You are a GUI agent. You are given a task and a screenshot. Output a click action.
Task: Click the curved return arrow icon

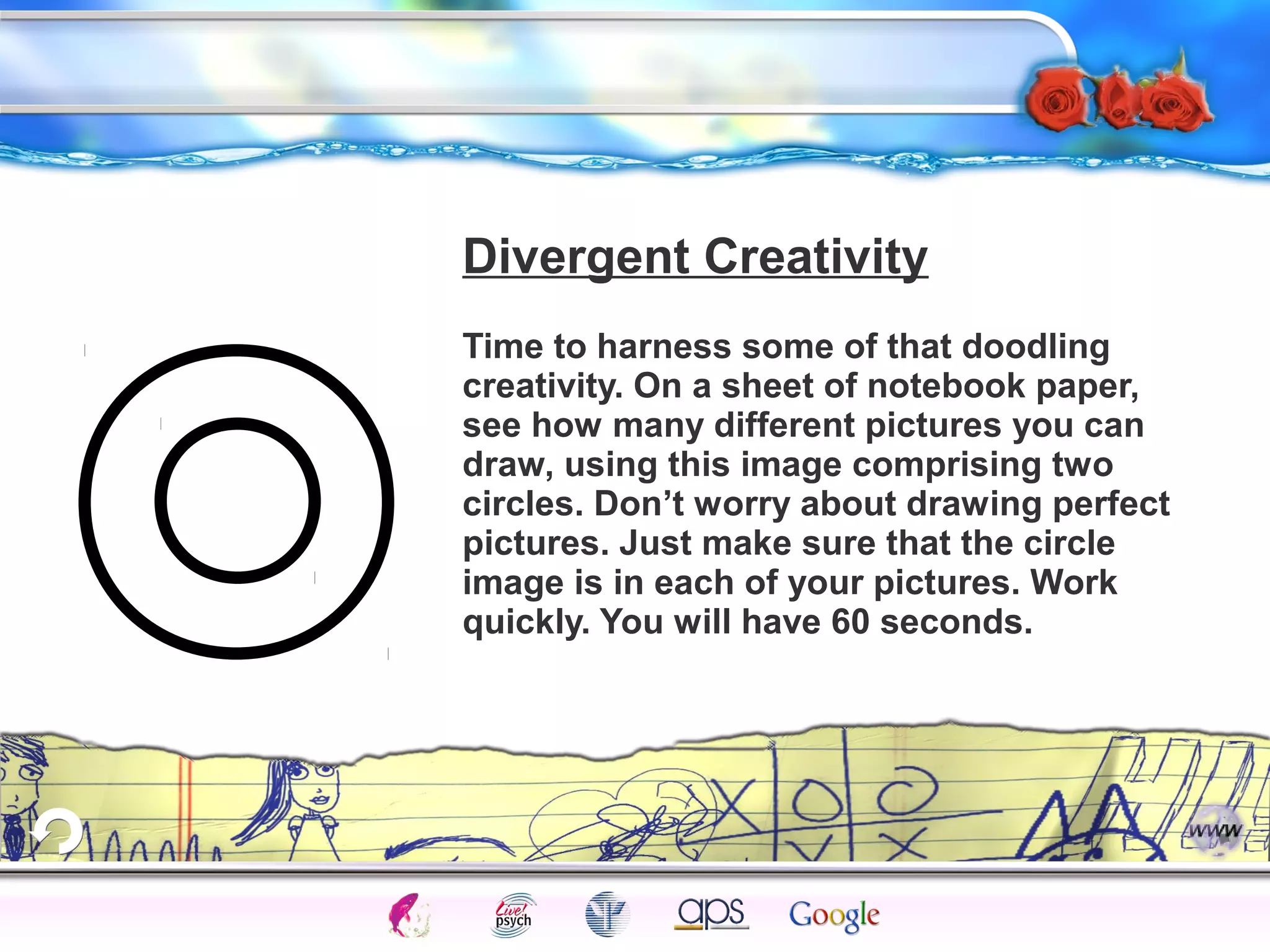(x=57, y=832)
